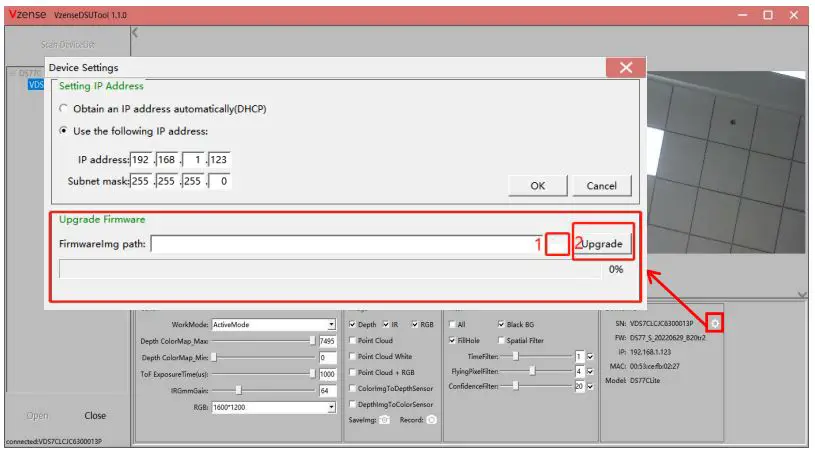The width and height of the screenshot is (815, 454).
Task: Click the TimeFilter slider
Action: click(535, 357)
